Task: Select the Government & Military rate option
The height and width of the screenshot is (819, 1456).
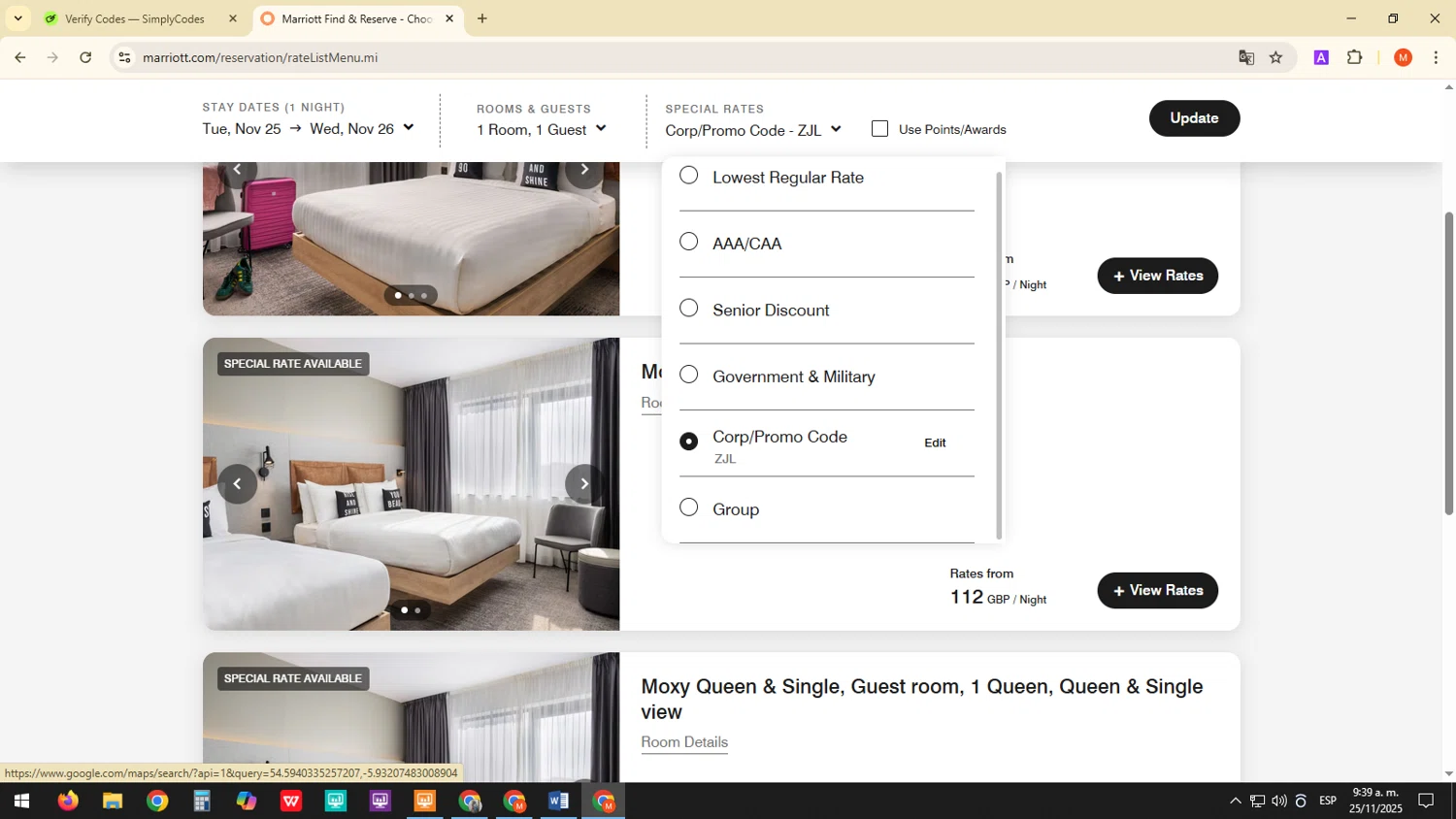Action: click(688, 375)
